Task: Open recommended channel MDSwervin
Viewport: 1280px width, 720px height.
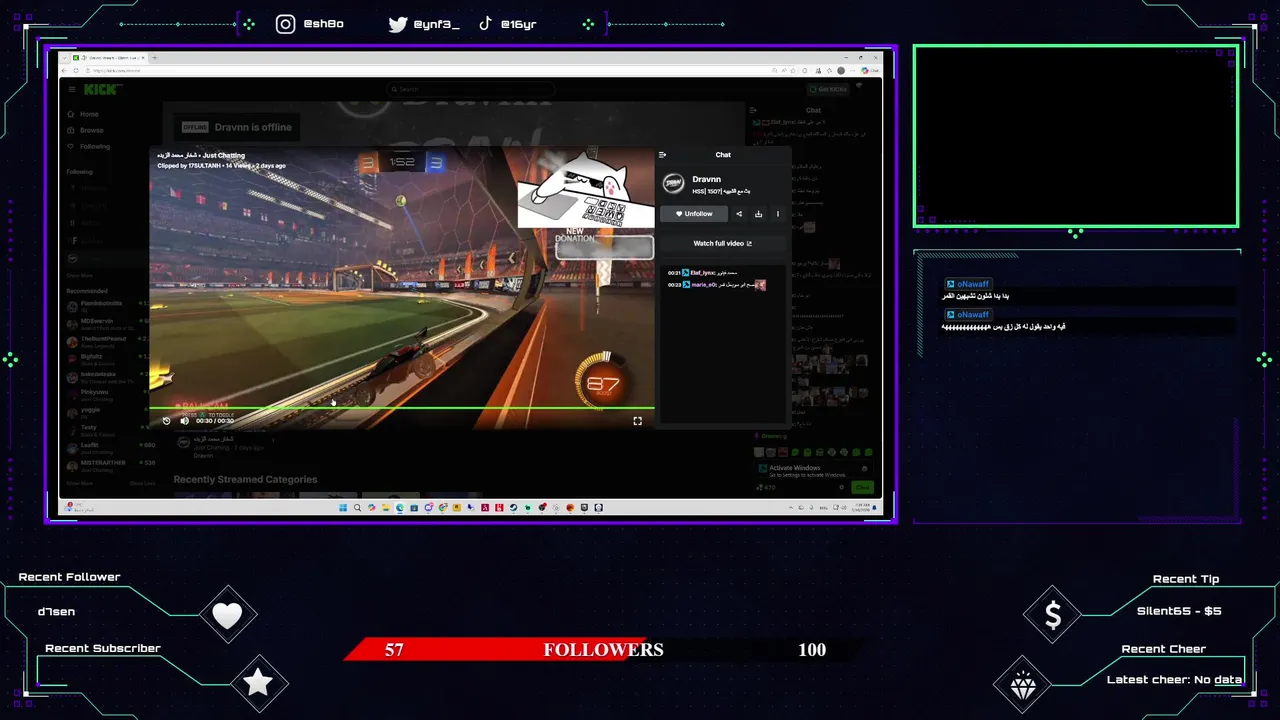Action: point(107,322)
